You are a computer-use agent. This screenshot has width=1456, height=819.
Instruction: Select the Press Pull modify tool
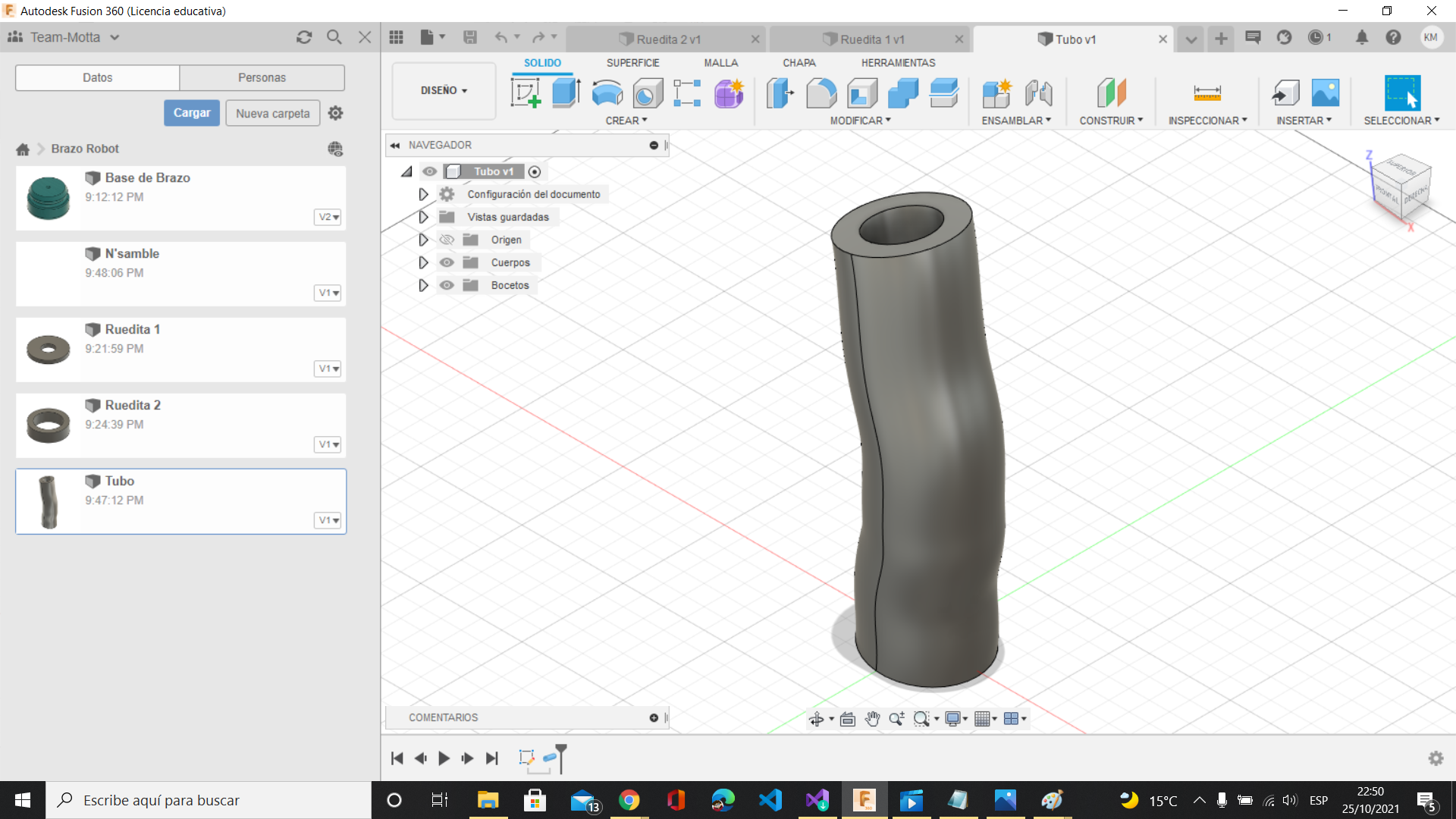click(780, 93)
